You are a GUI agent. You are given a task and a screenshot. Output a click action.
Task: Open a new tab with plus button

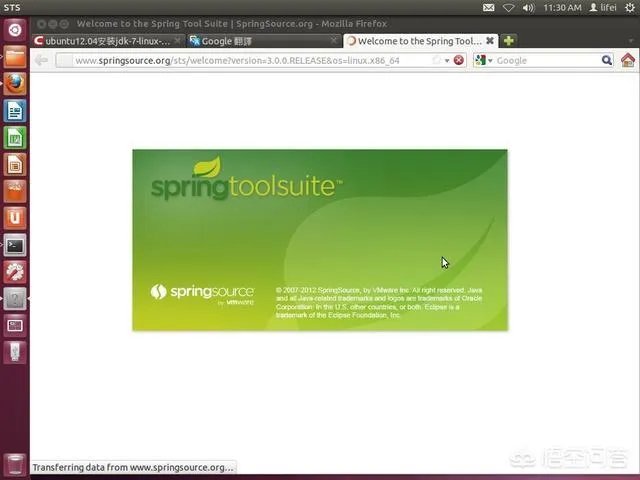point(509,41)
